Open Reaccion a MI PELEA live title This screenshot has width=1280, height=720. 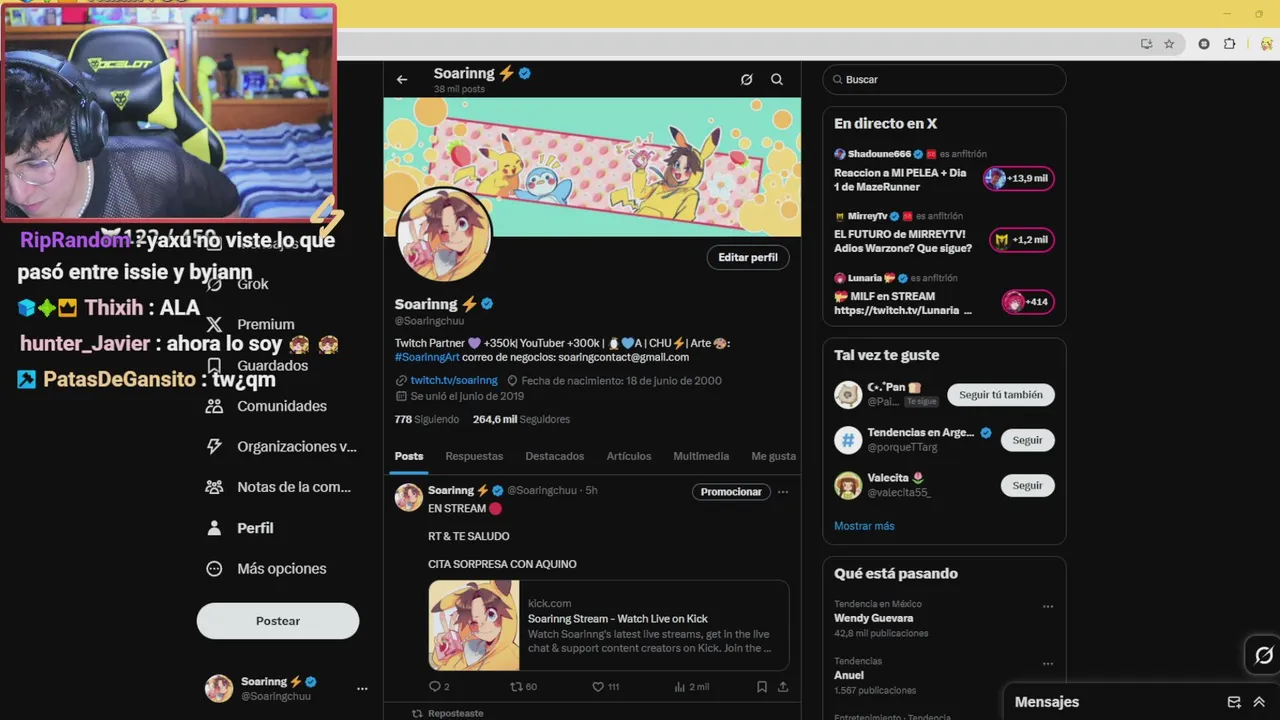click(x=901, y=180)
